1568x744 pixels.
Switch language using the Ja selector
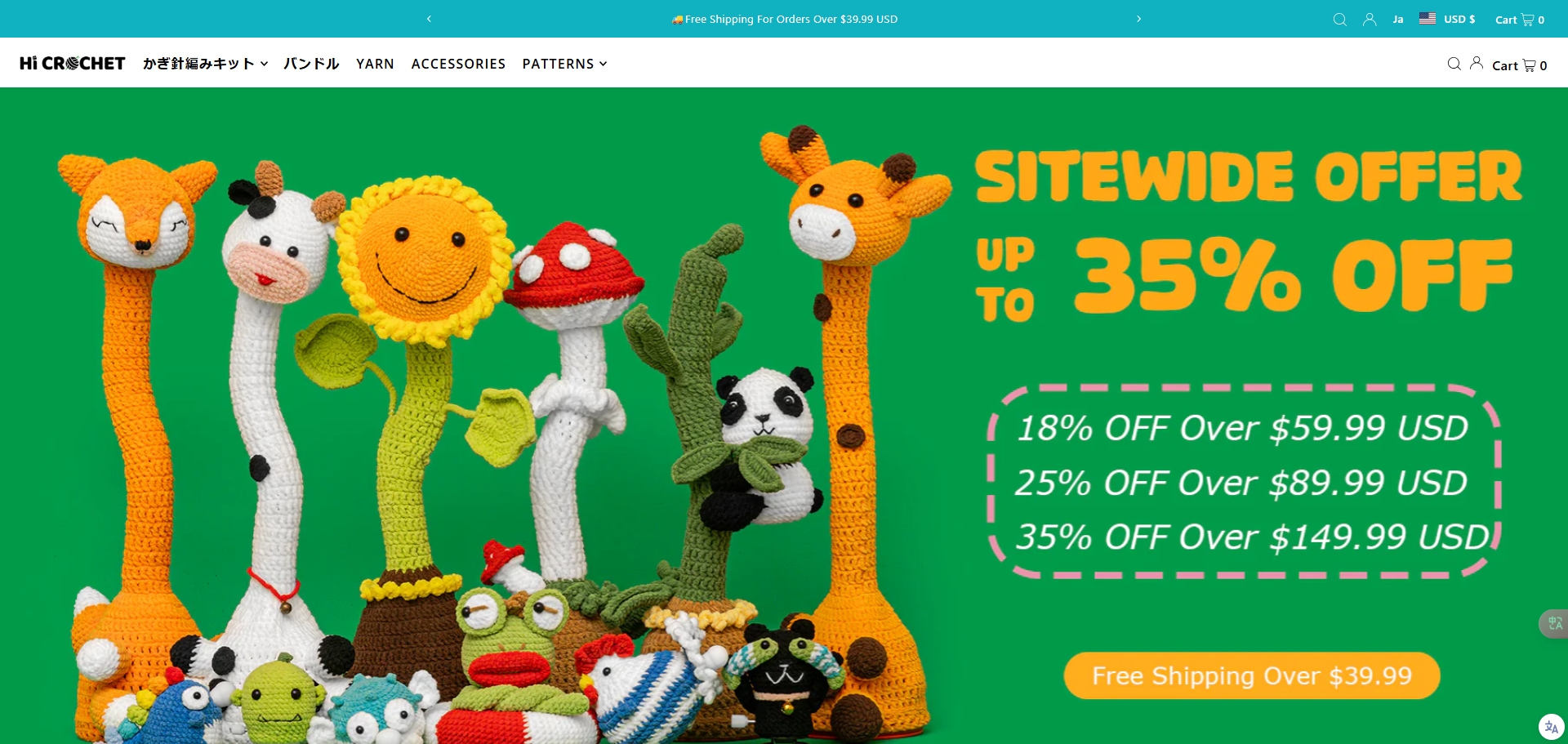pos(1398,20)
